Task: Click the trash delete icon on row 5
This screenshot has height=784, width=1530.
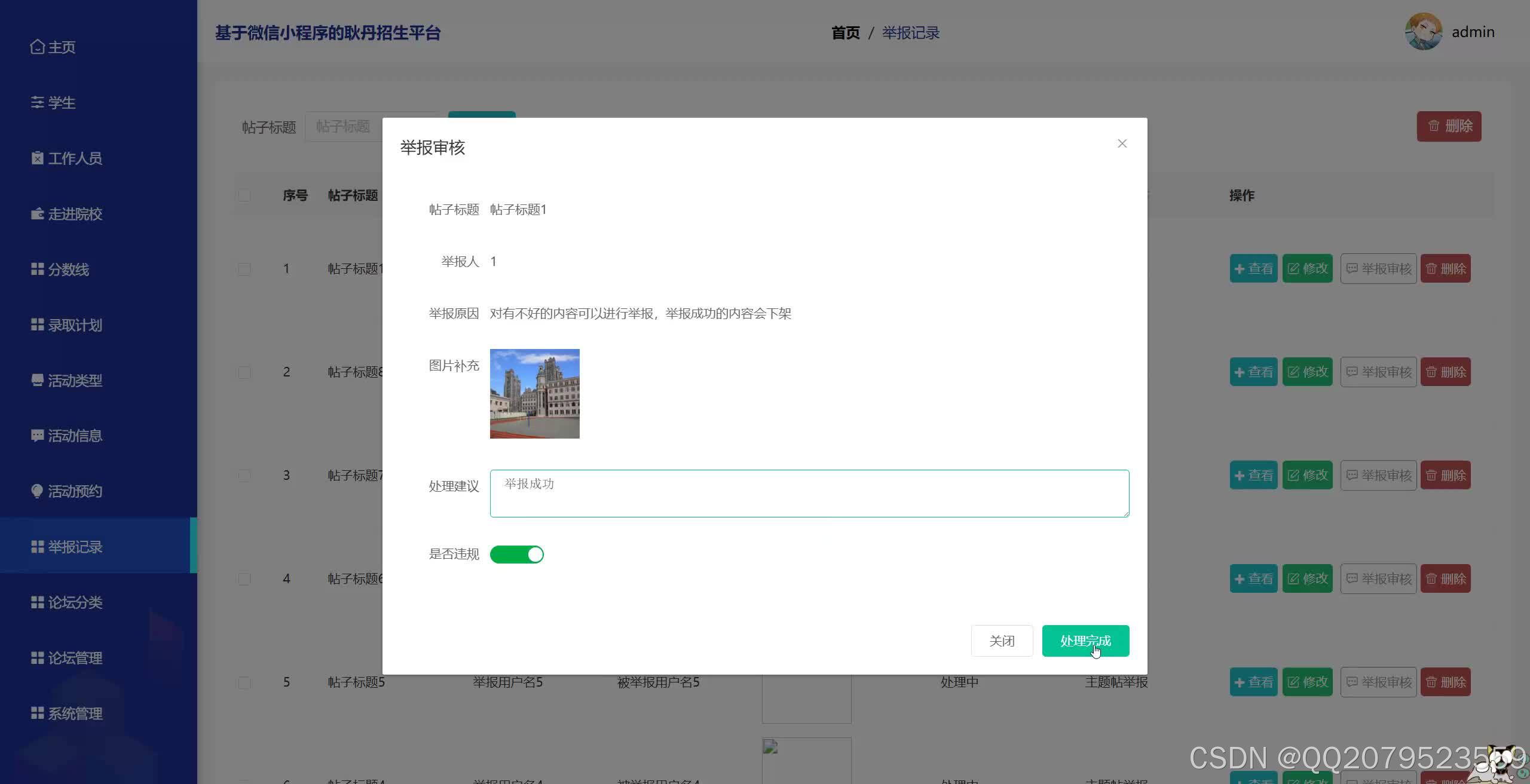Action: point(1431,681)
